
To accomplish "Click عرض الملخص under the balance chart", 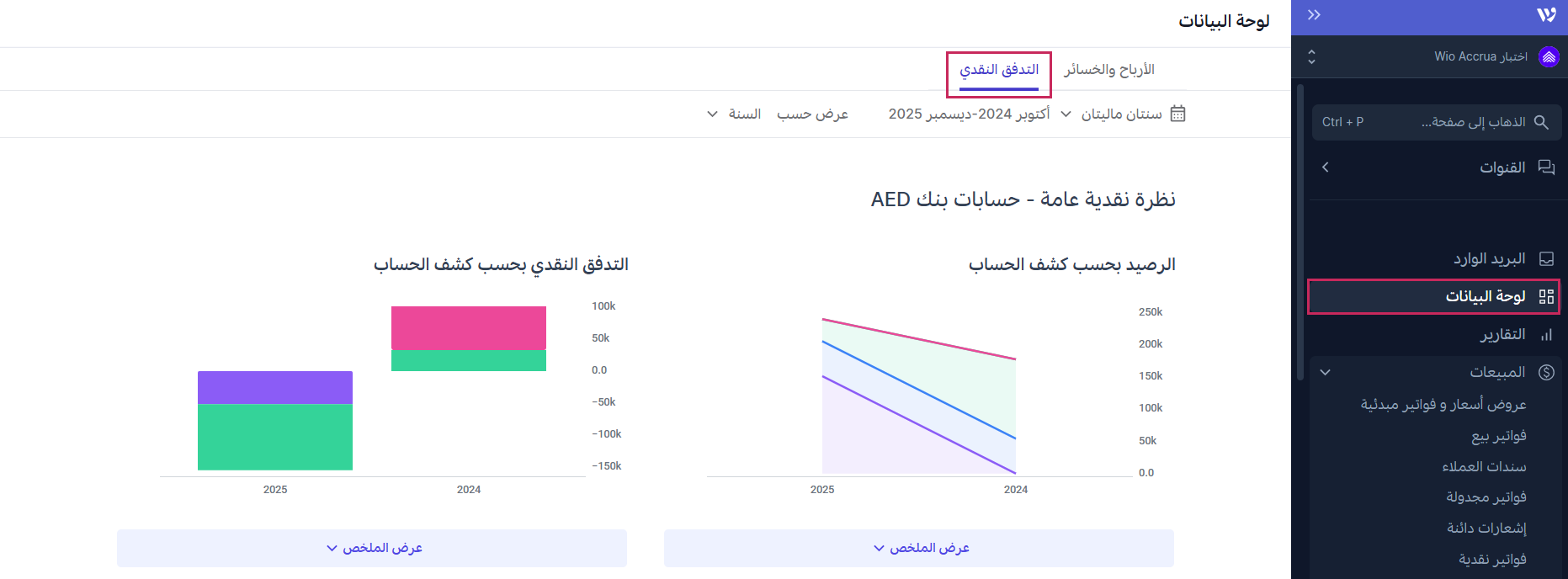I will [919, 548].
